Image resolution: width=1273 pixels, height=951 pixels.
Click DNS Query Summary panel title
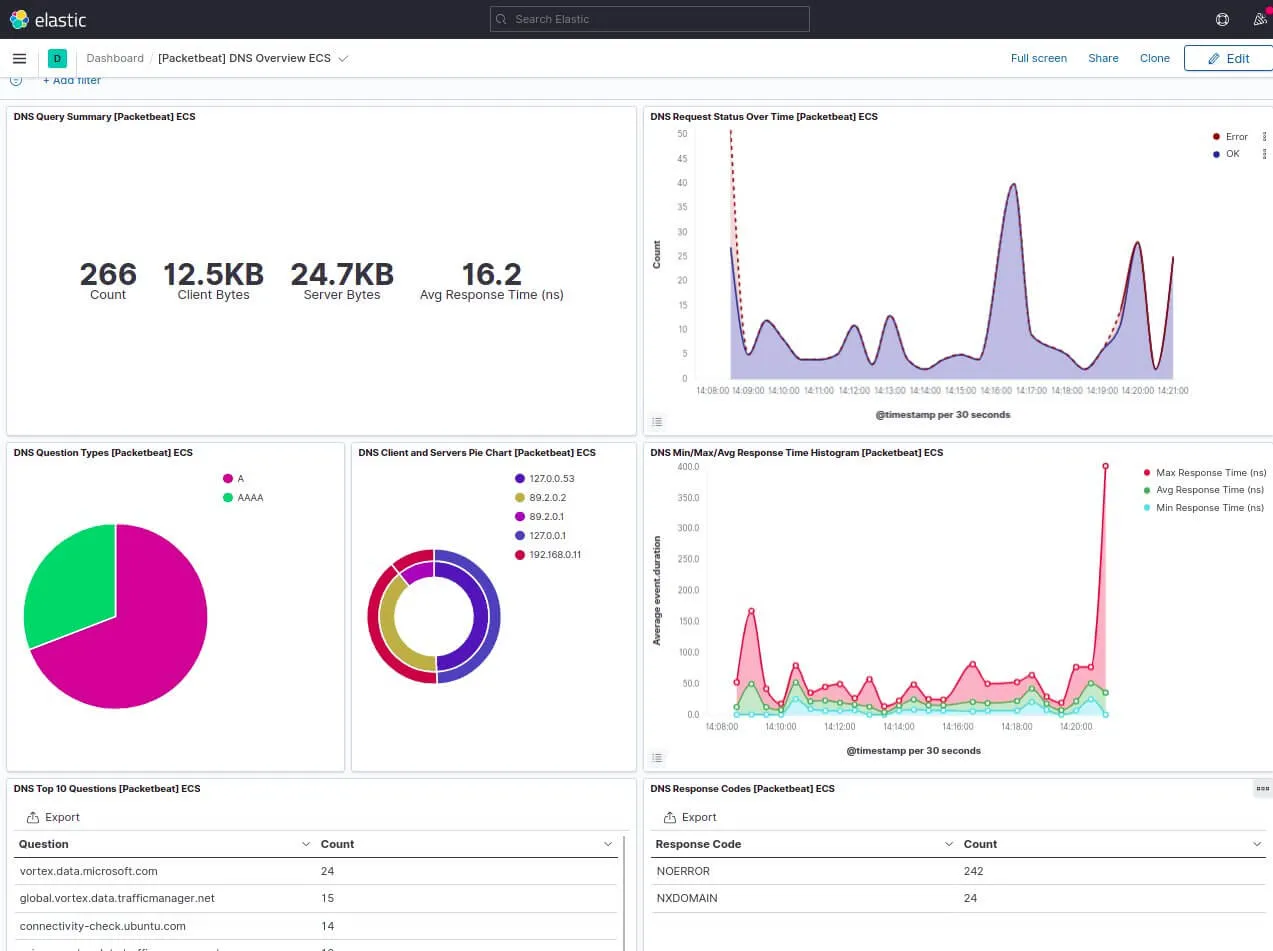point(105,117)
